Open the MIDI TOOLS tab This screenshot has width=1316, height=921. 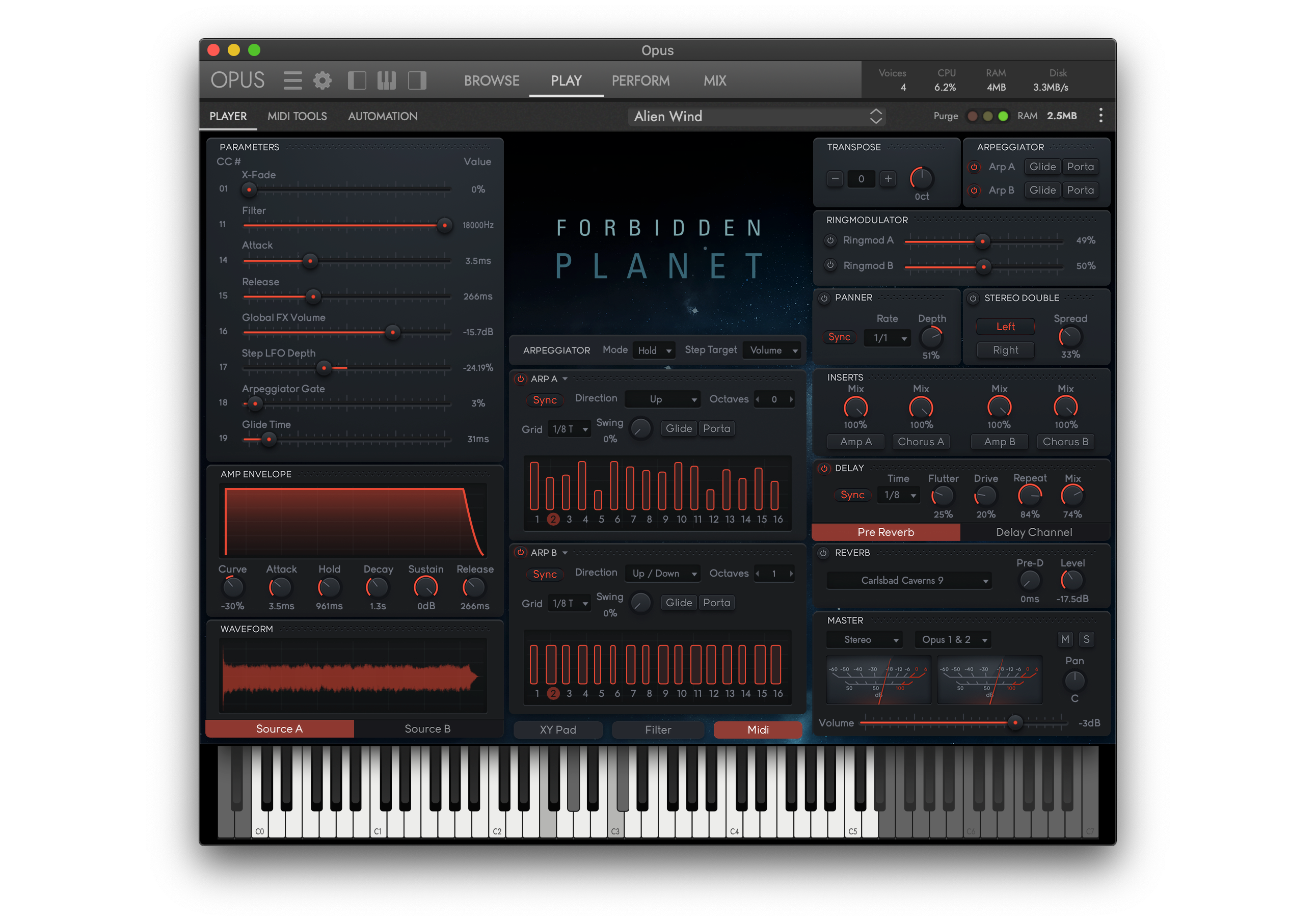(x=297, y=116)
